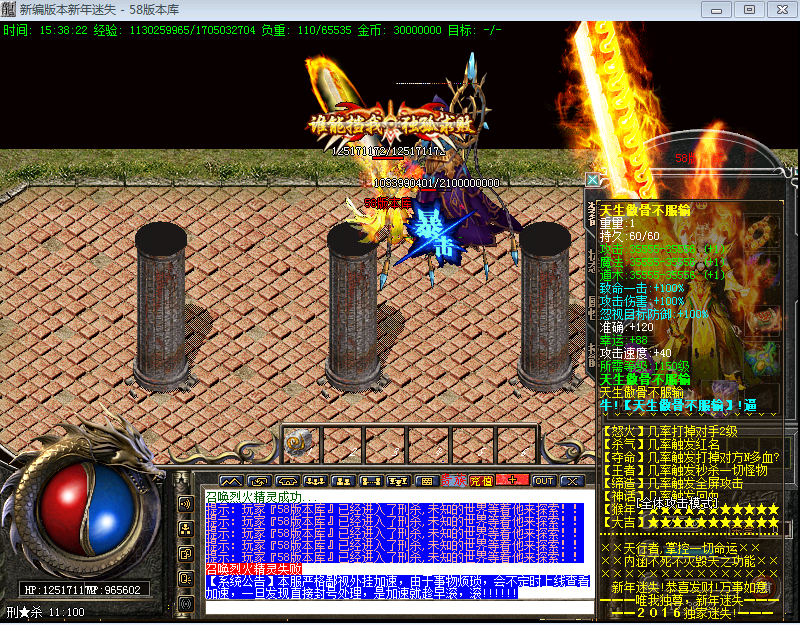Minimize the game window

click(716, 10)
